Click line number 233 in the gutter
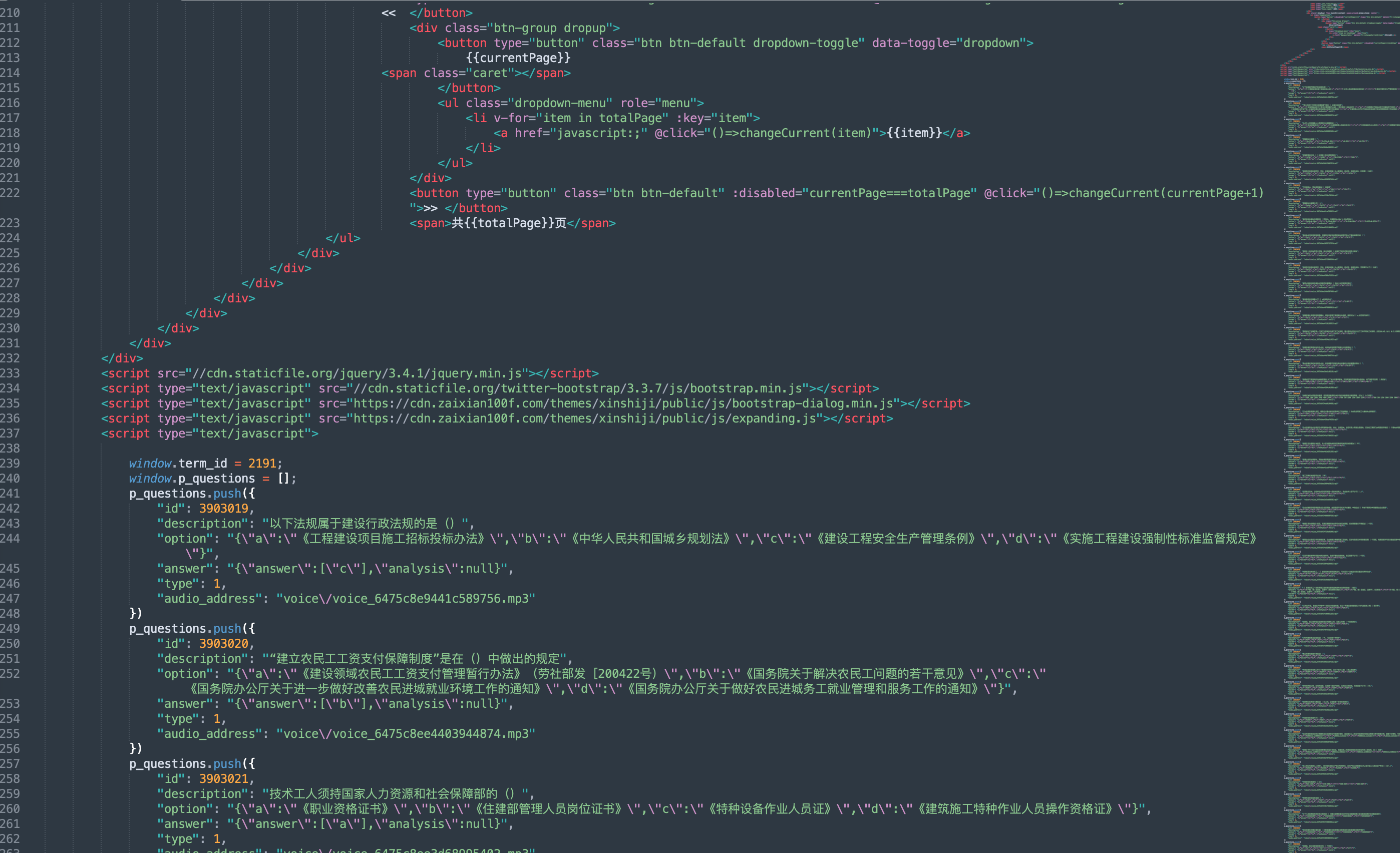The height and width of the screenshot is (853, 1400). click(x=10, y=373)
